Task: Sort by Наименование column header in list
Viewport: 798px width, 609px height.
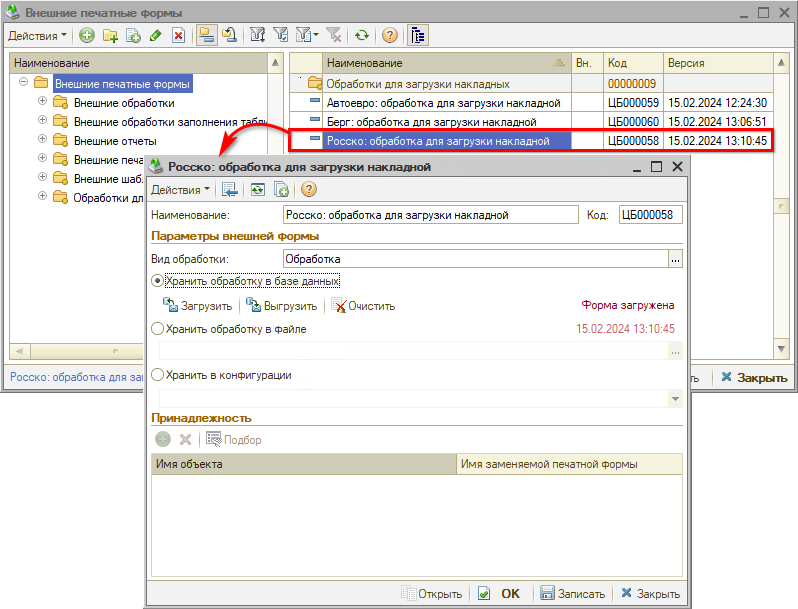Action: (x=446, y=63)
